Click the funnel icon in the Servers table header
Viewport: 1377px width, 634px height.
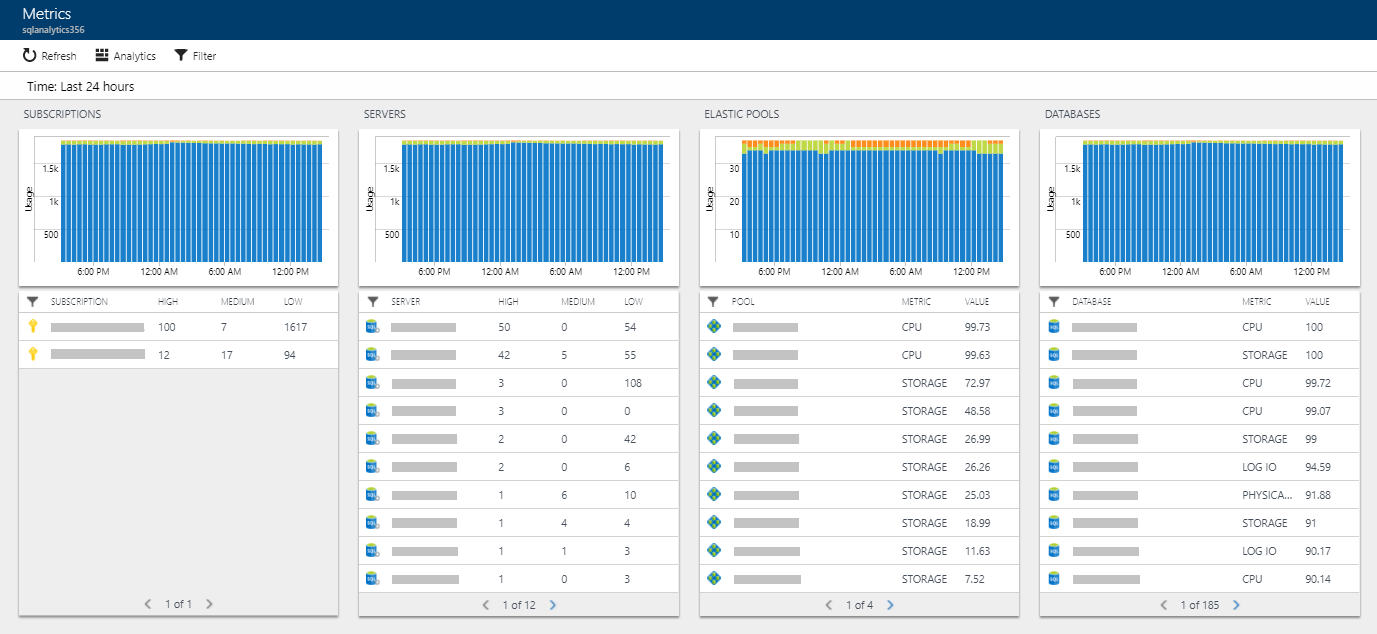[371, 301]
